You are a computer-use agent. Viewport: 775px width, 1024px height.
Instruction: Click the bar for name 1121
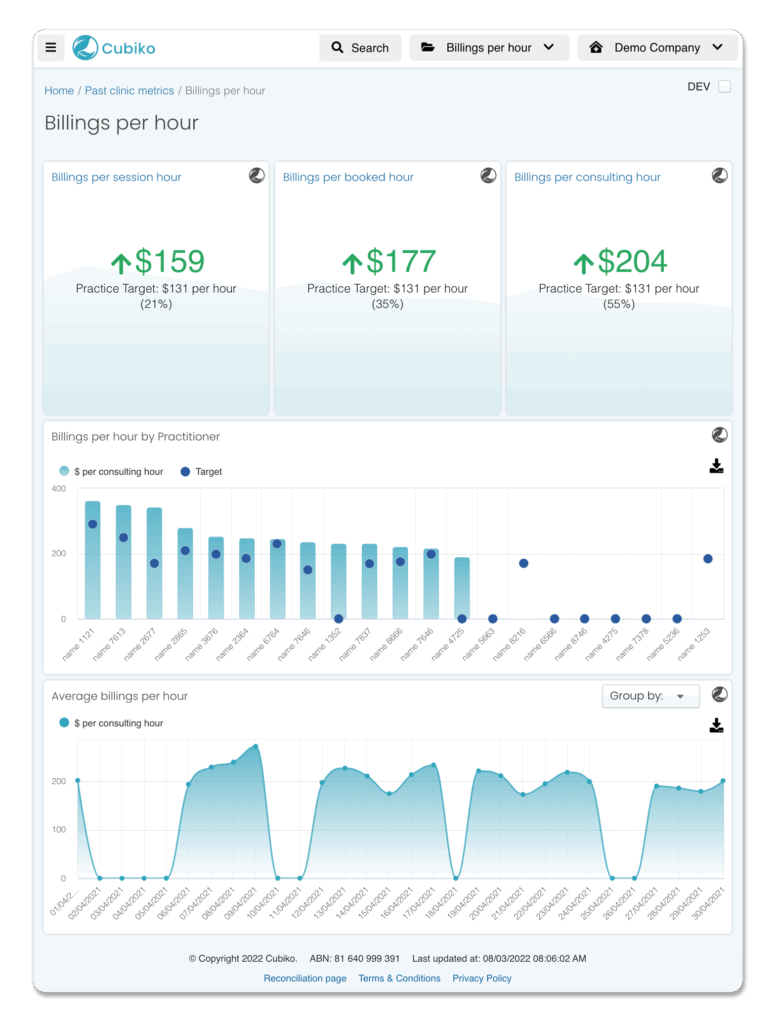(93, 560)
